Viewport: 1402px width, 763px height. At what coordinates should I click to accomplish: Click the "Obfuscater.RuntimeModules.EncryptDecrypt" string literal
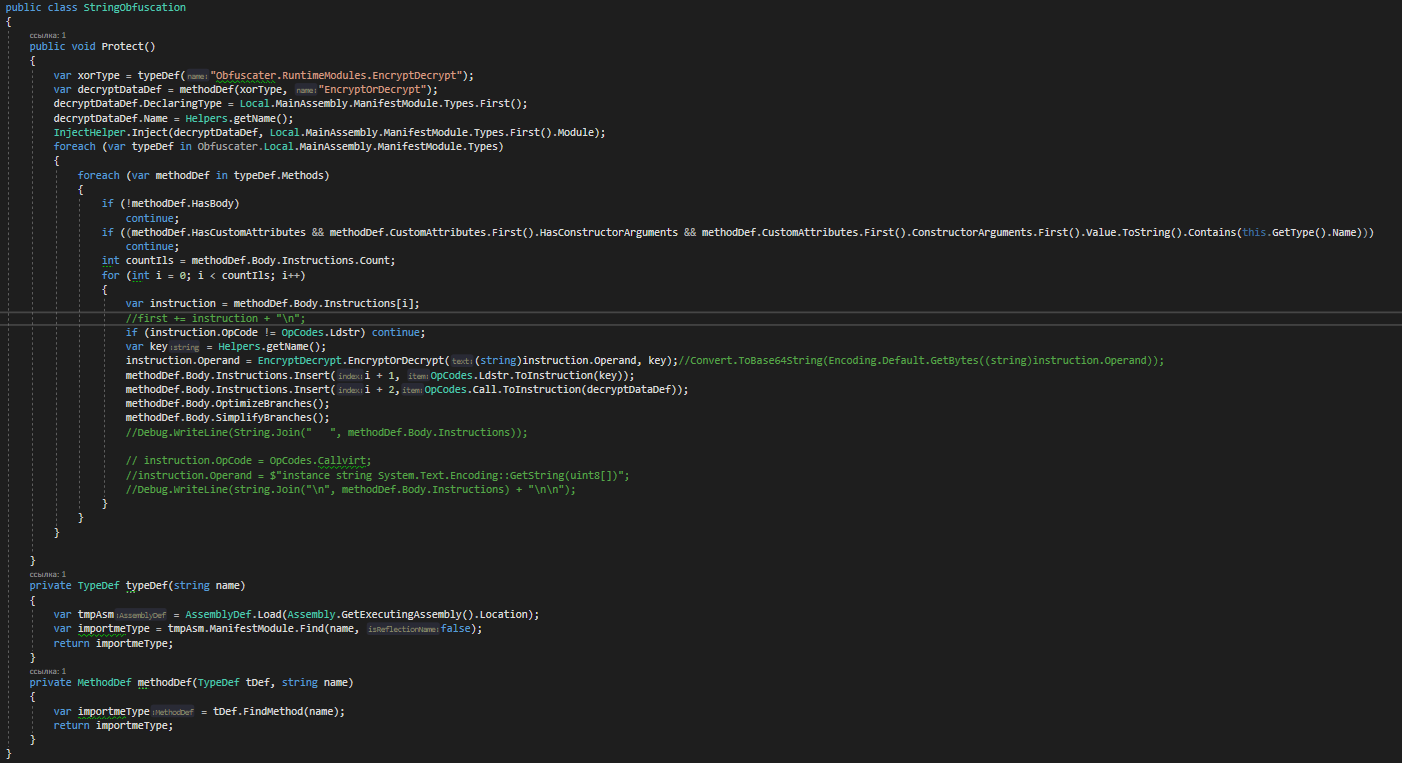click(340, 75)
